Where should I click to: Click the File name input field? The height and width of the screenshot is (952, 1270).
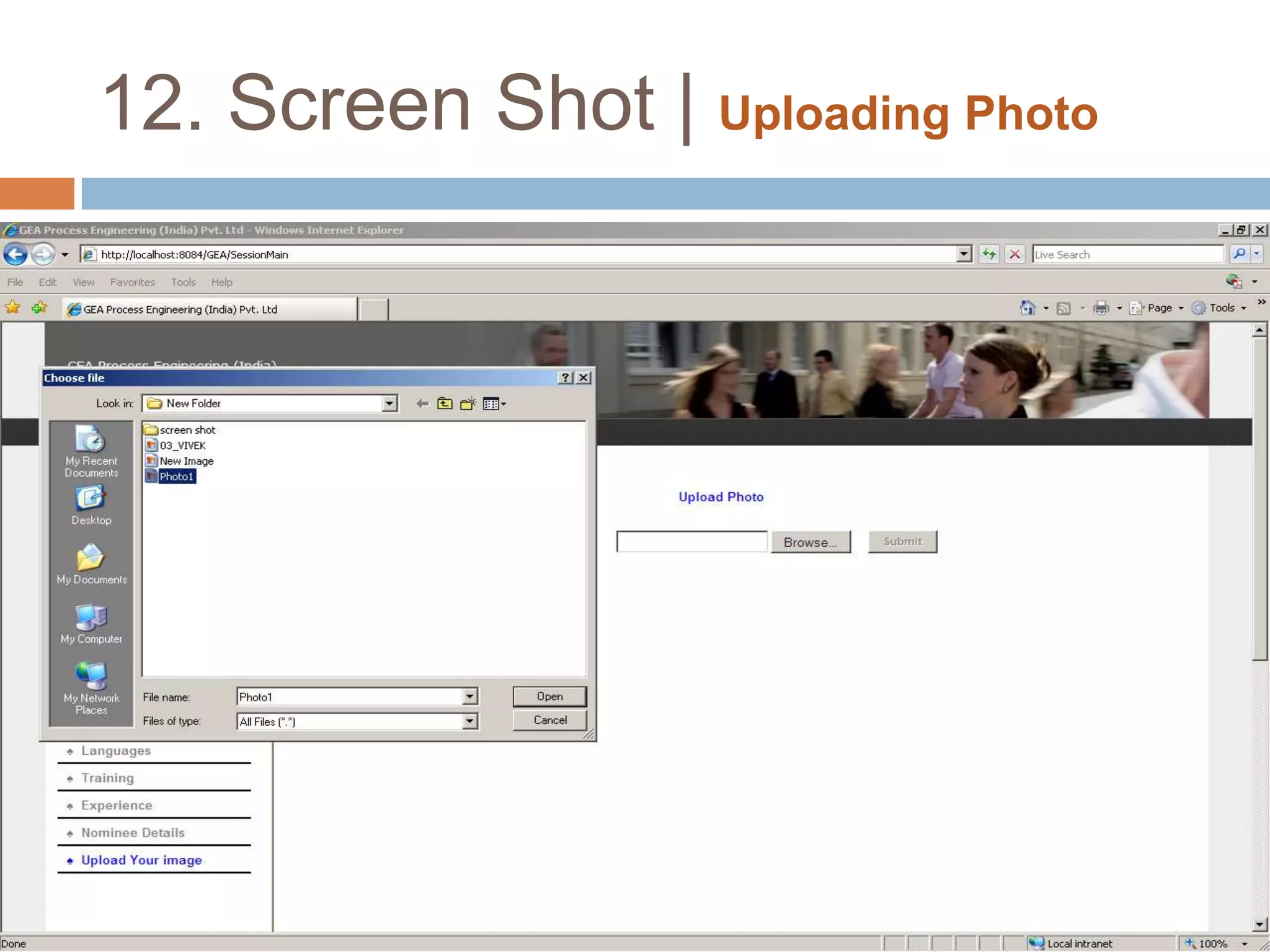(x=350, y=697)
